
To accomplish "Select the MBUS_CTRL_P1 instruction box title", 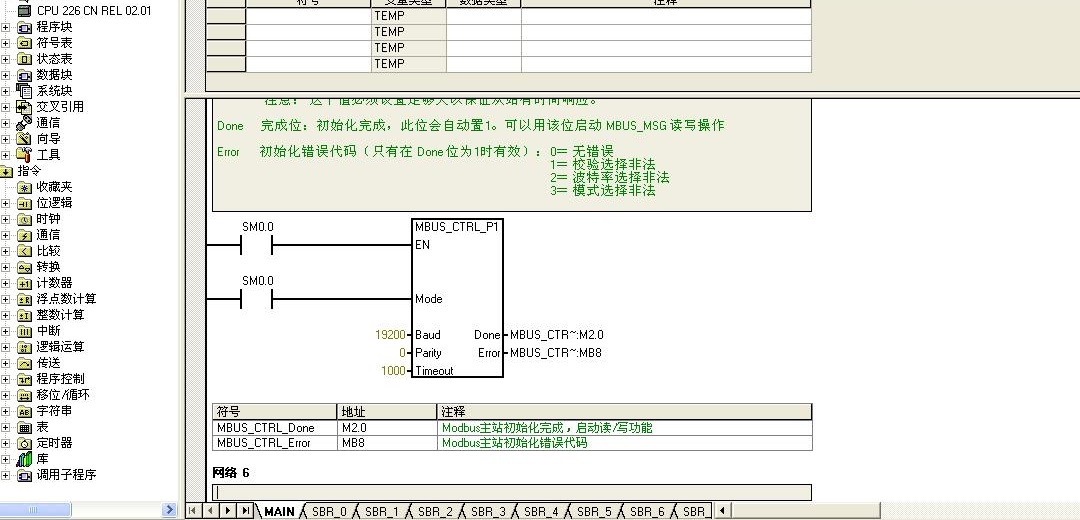I will 457,227.
